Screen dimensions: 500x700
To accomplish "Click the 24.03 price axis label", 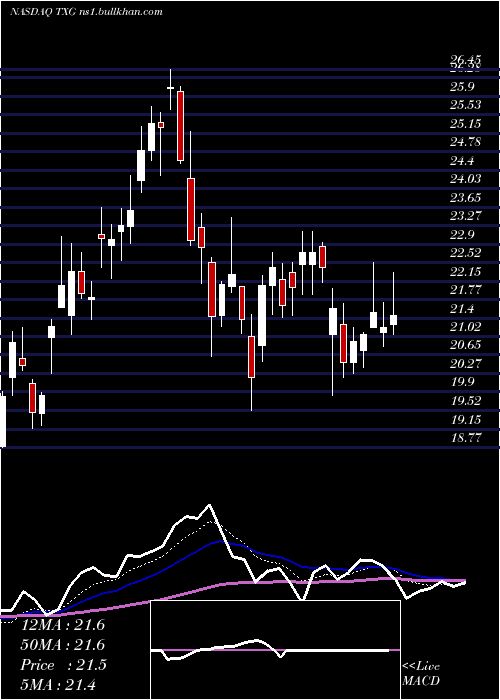I will [466, 179].
